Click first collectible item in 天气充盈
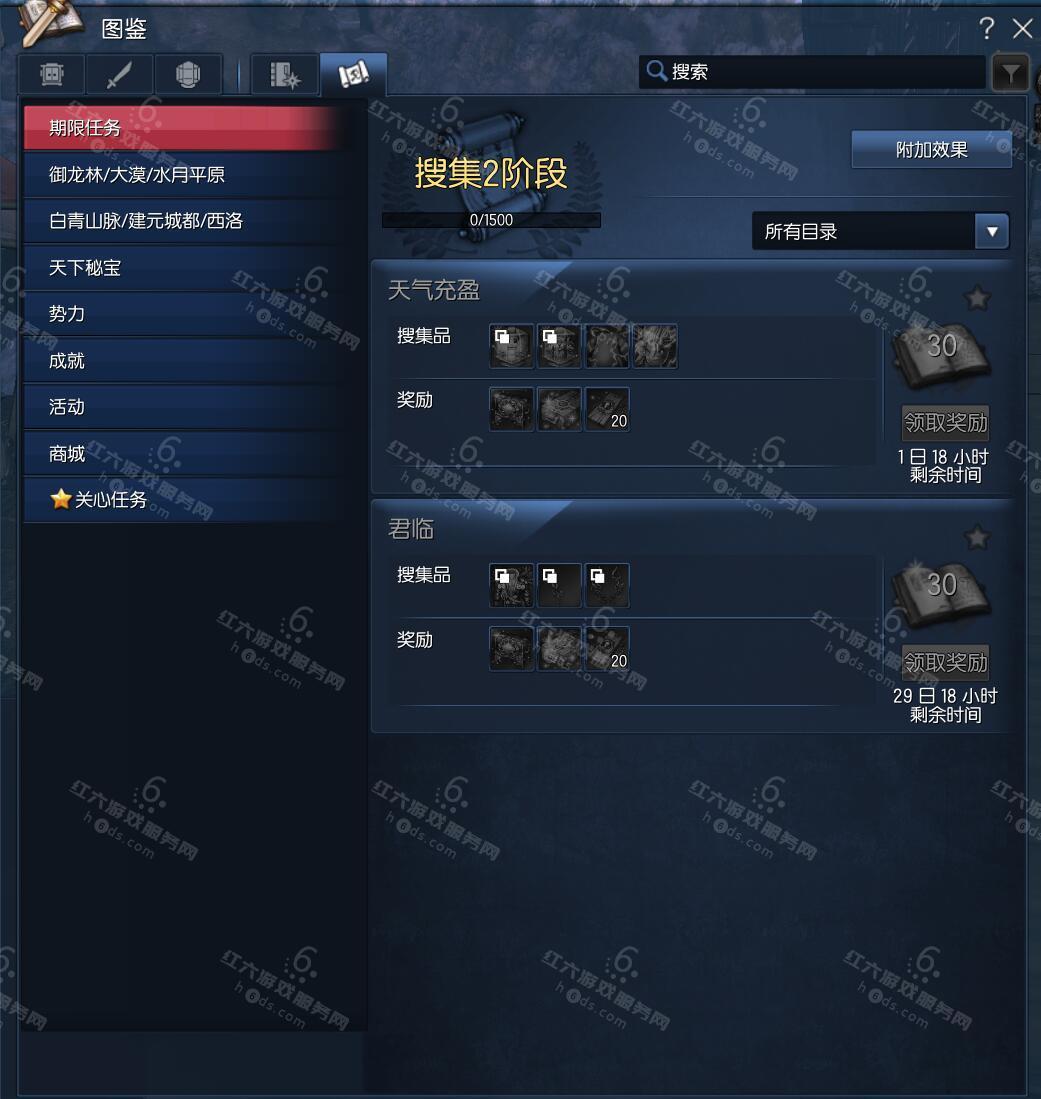The width and height of the screenshot is (1041, 1099). pos(511,346)
